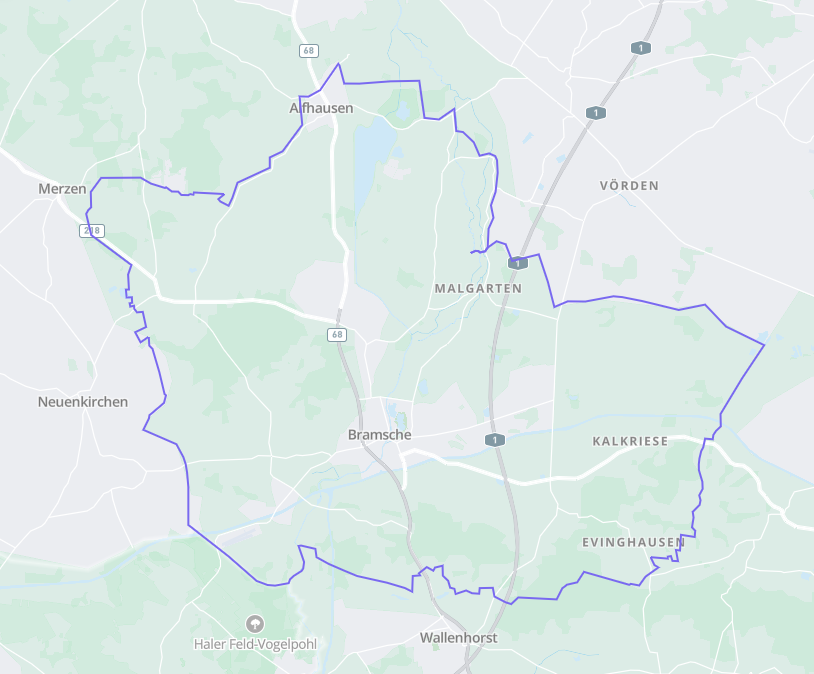This screenshot has height=674, width=814.
Task: Select the Wallenhorst town label
Action: [458, 637]
